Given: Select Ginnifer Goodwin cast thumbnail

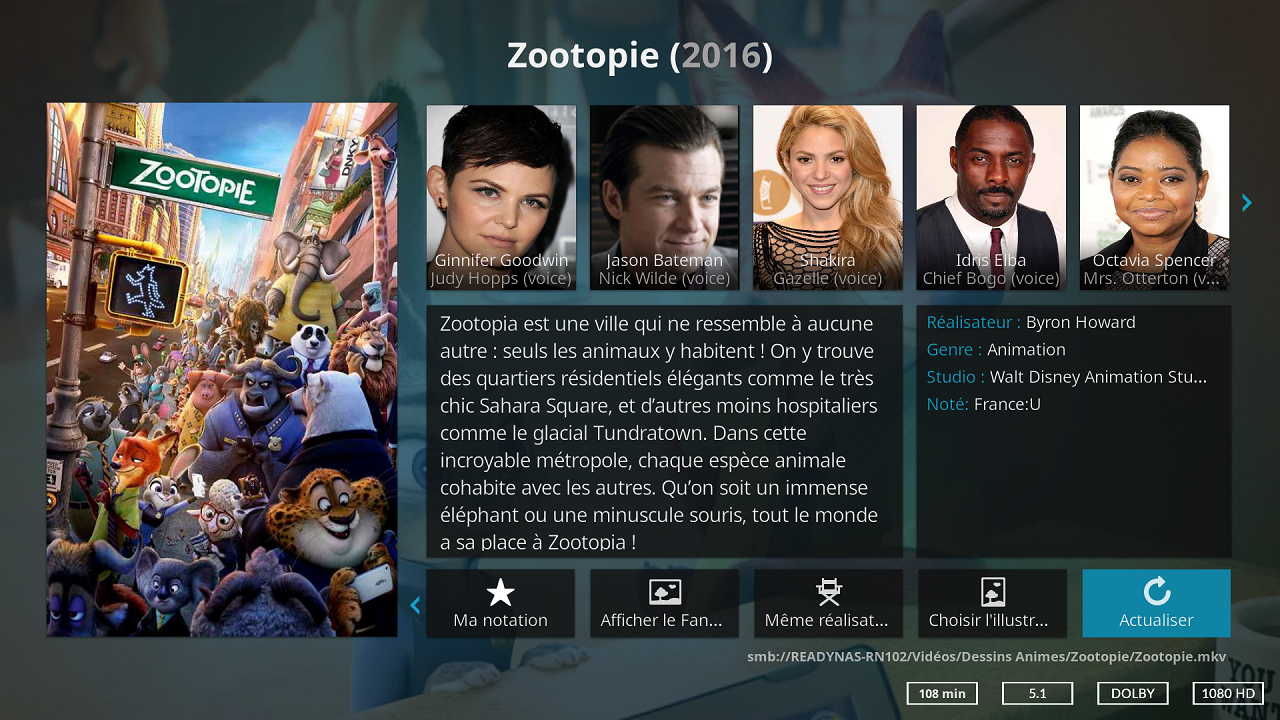Looking at the screenshot, I should point(501,197).
